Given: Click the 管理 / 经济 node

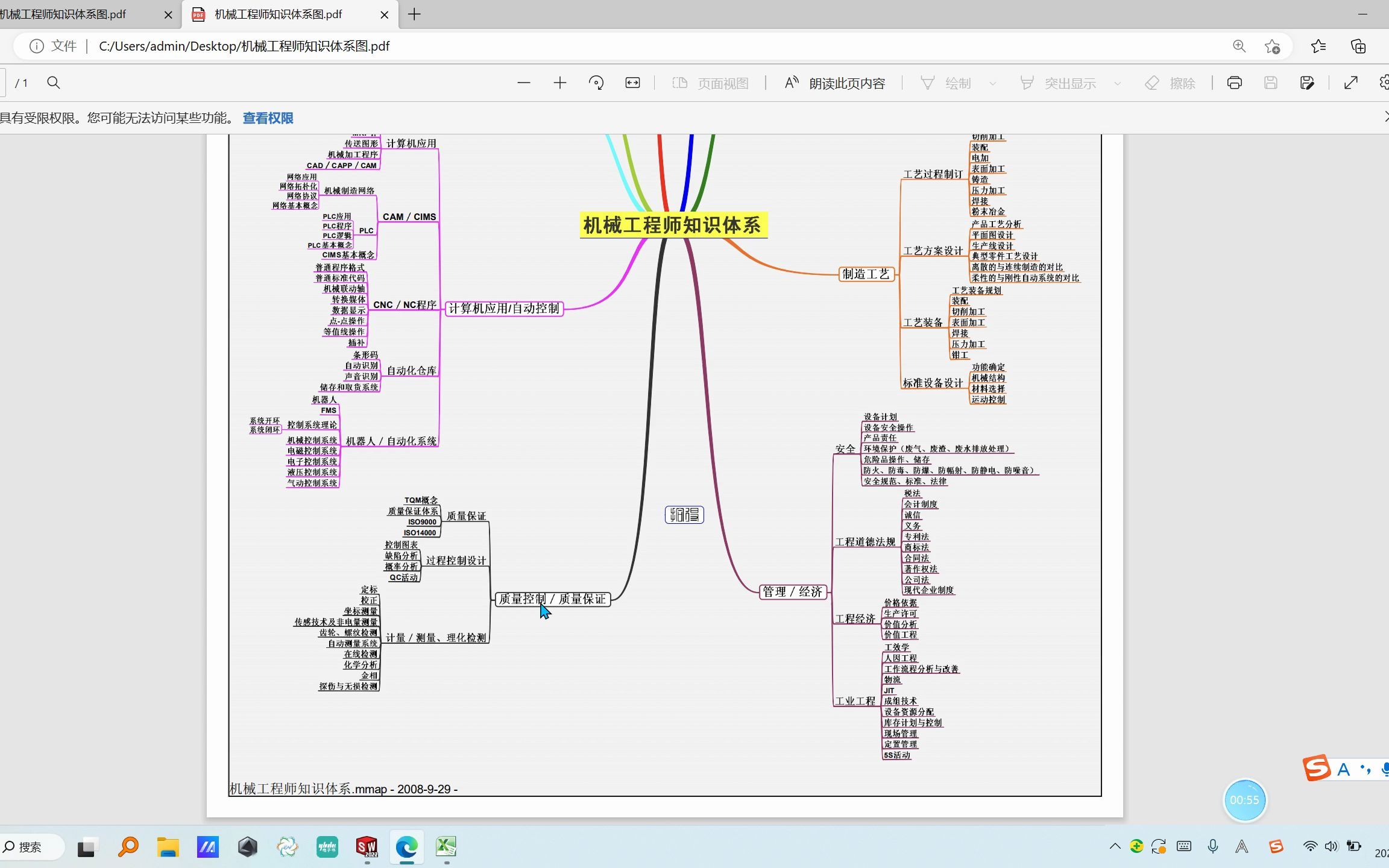Looking at the screenshot, I should [x=793, y=592].
